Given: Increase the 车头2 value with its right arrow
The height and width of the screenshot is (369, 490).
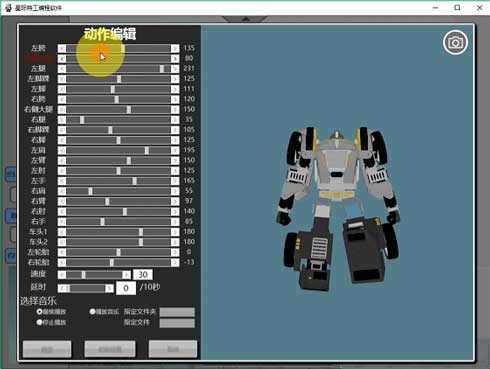Looking at the screenshot, I should 175,242.
